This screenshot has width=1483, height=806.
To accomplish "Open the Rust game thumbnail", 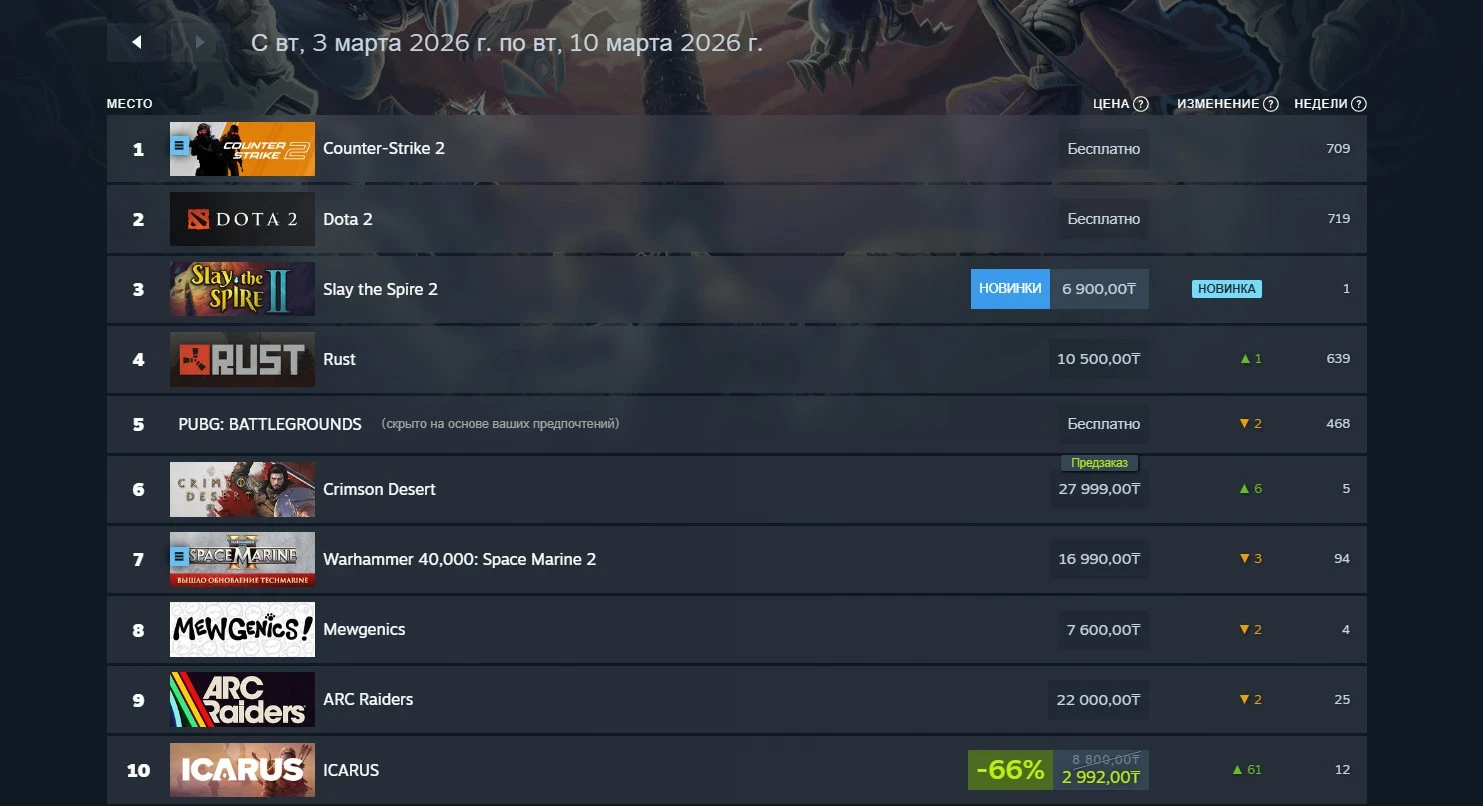I will [242, 359].
